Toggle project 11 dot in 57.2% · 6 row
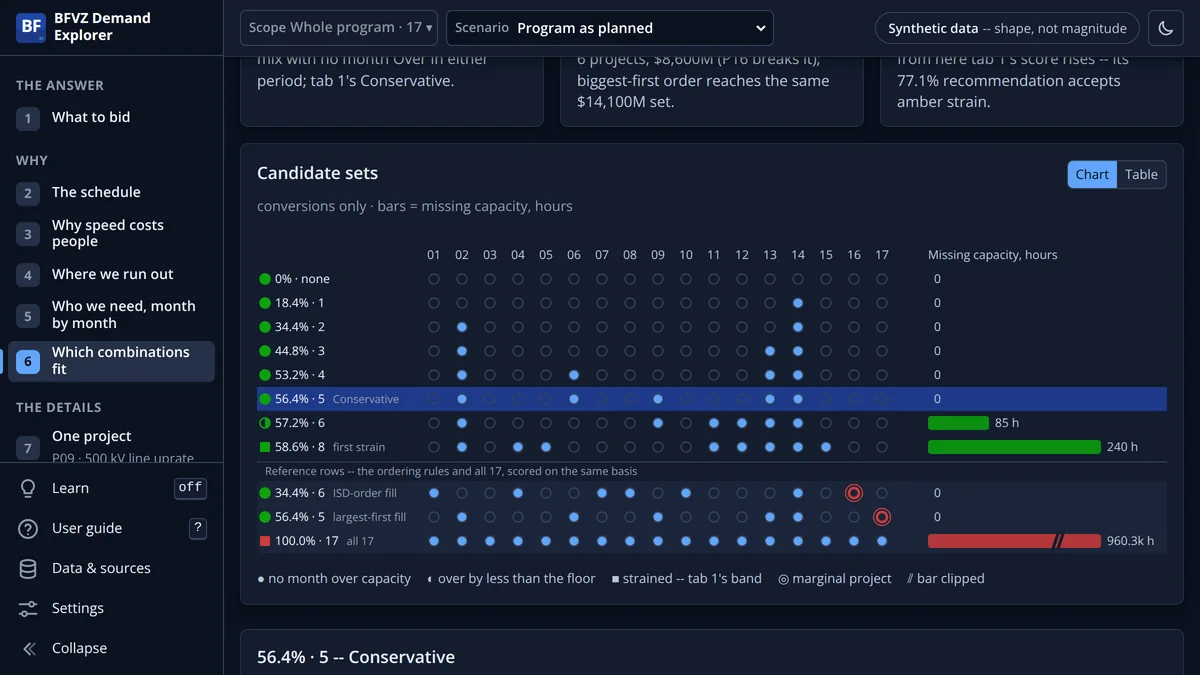 point(713,423)
